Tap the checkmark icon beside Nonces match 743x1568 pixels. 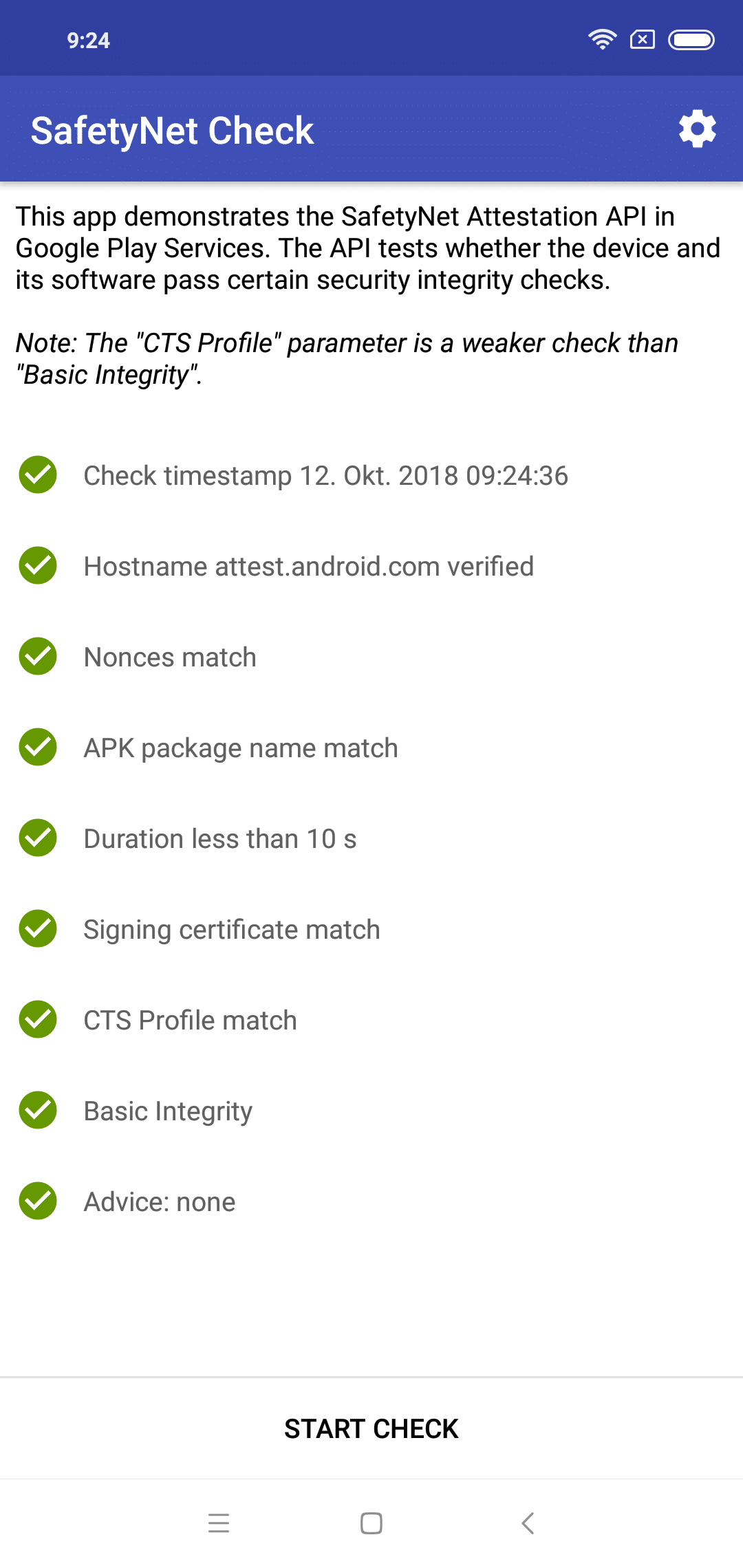[x=38, y=656]
